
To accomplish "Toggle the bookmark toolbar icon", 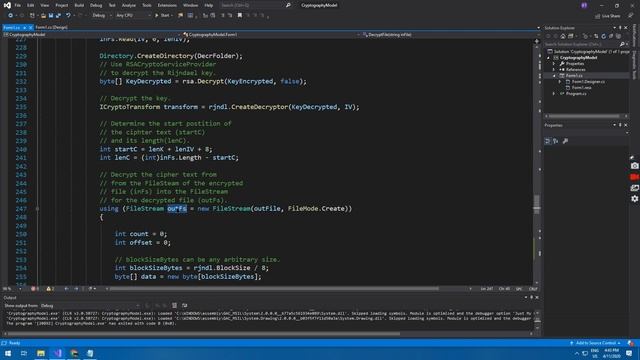I will tap(240, 16).
